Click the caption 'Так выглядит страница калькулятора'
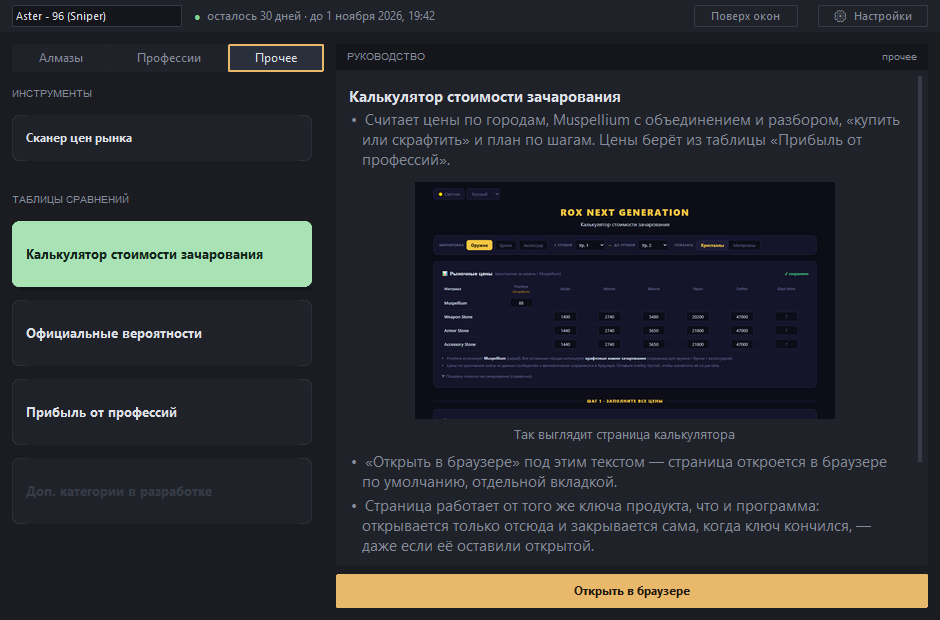Viewport: 940px width, 620px height. [624, 435]
